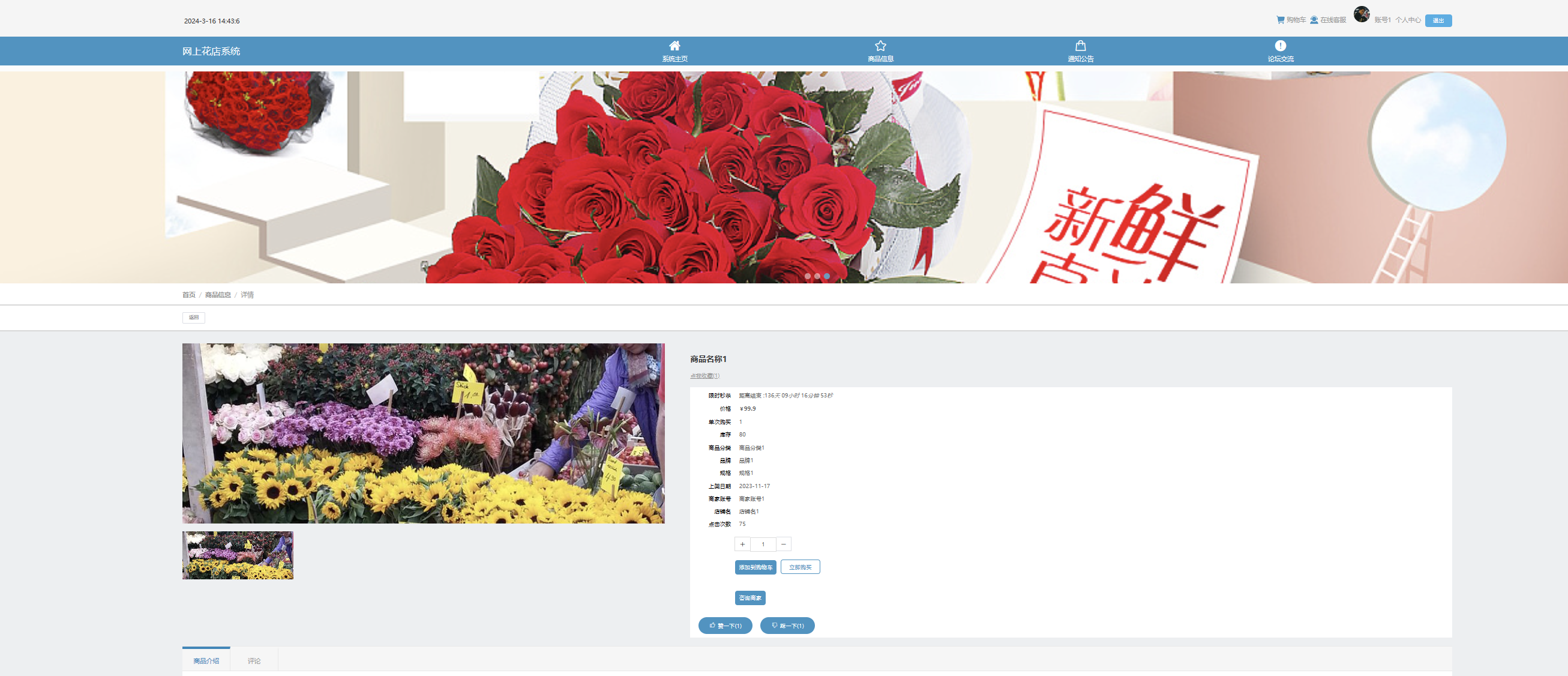Open the notice announcement bag icon

(1080, 46)
